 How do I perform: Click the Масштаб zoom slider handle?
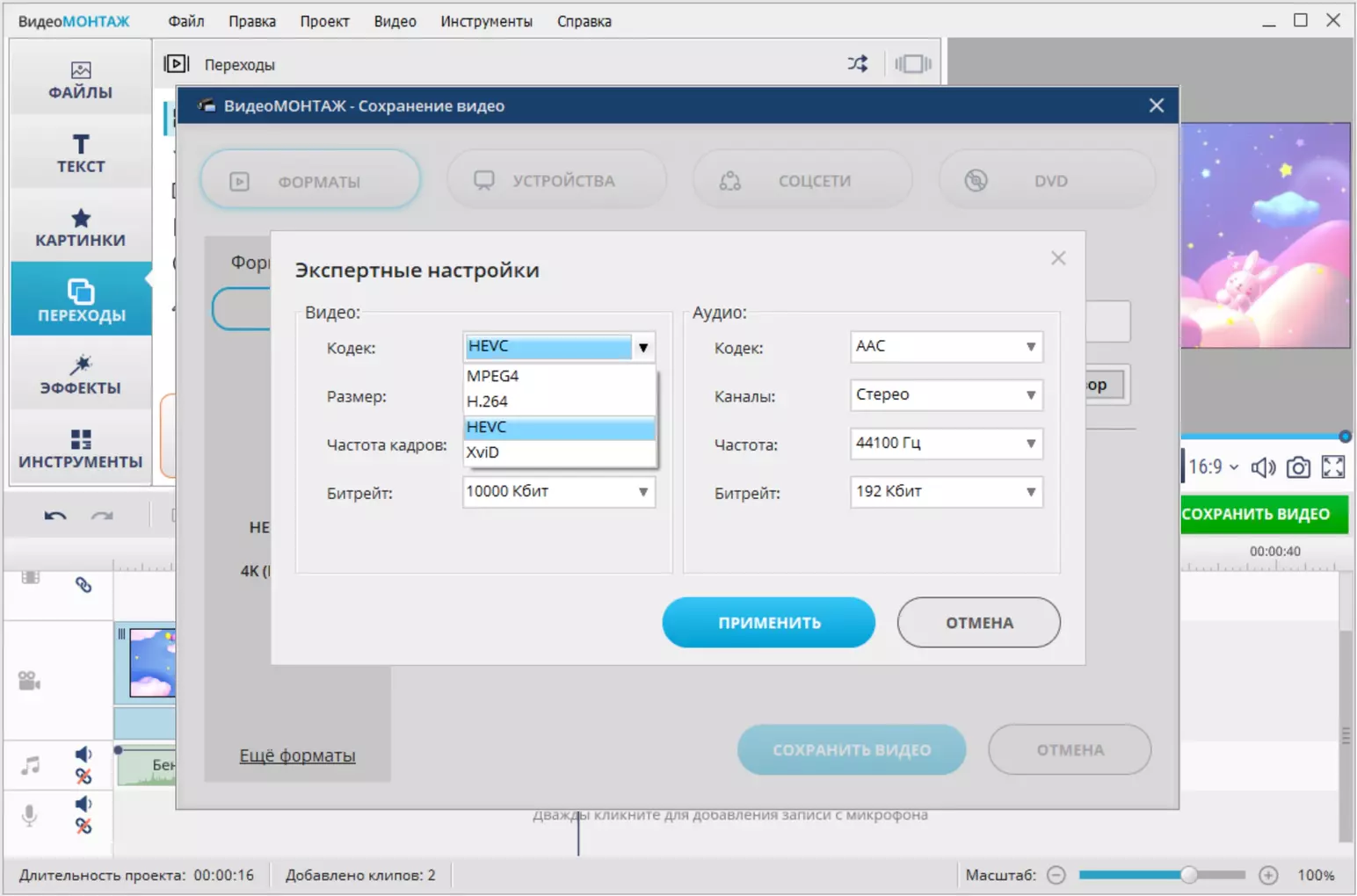(x=1189, y=875)
